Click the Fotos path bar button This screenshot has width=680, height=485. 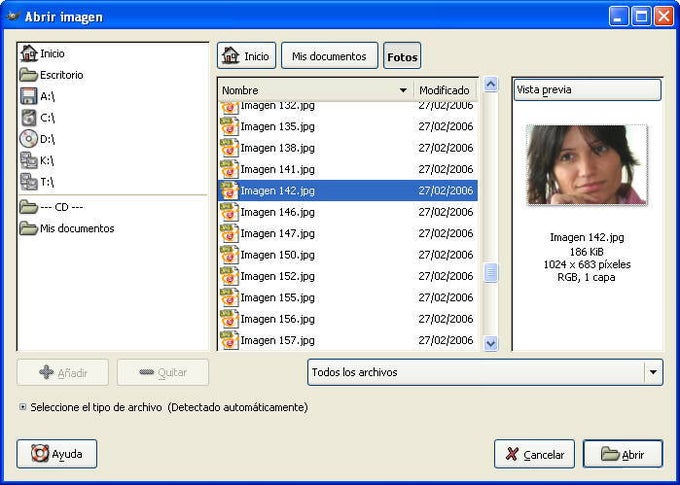coord(402,56)
